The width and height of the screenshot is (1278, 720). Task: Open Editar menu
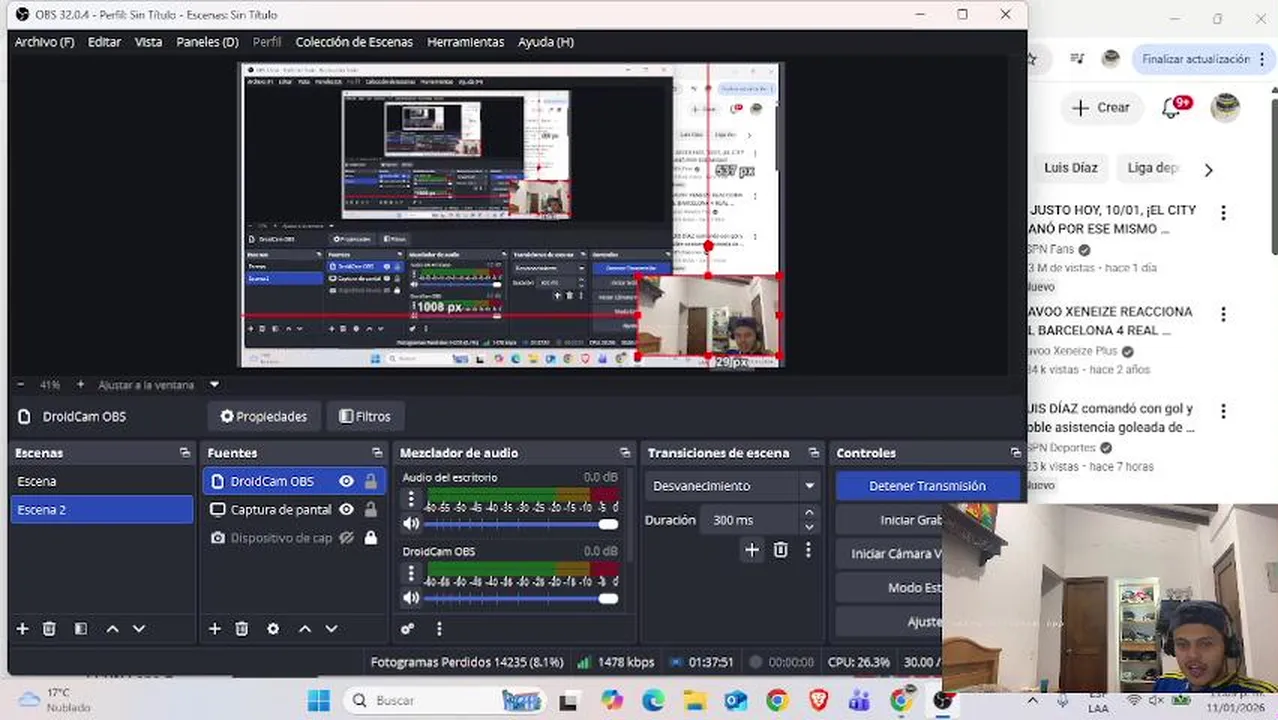(x=104, y=42)
